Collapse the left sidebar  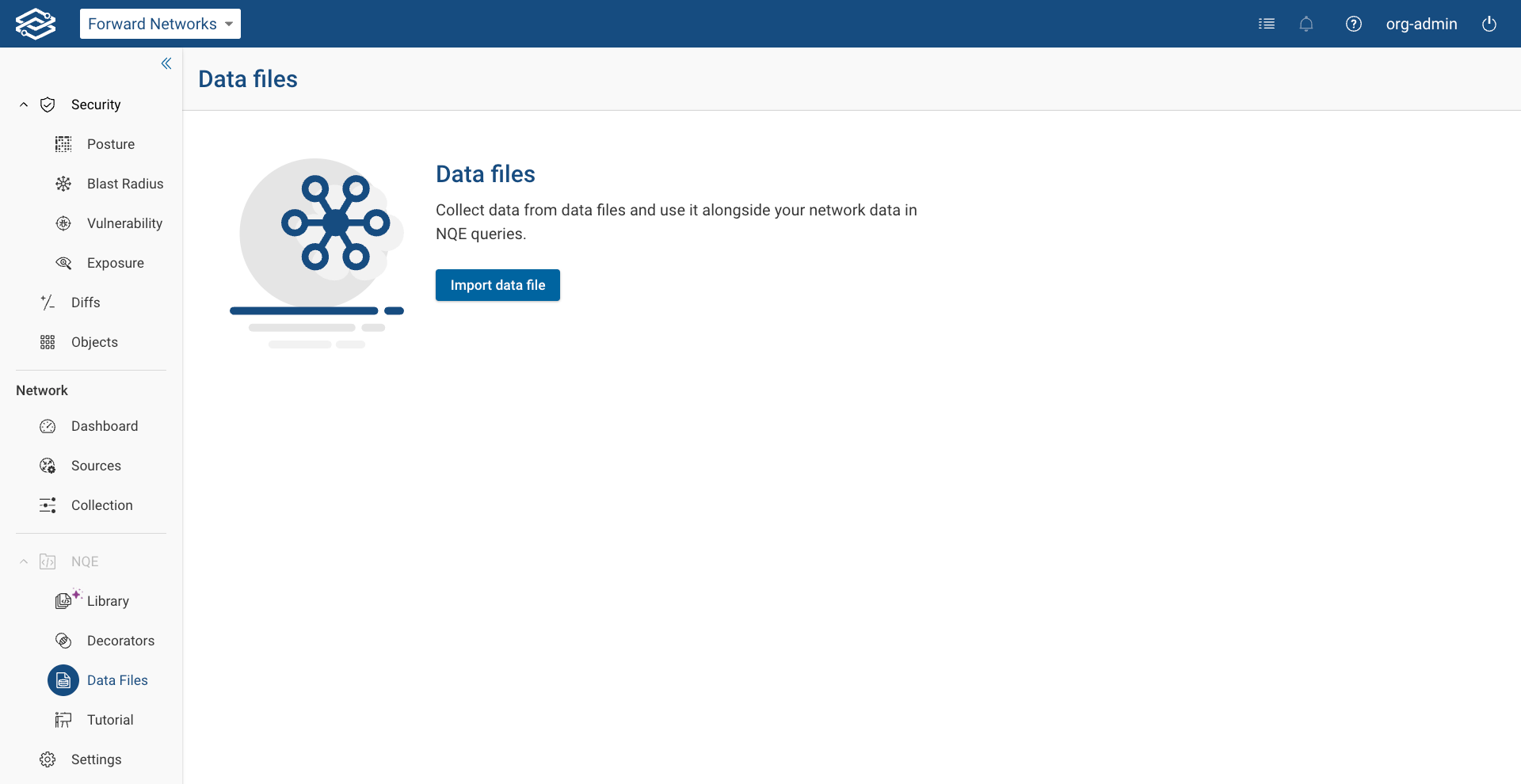pos(166,63)
